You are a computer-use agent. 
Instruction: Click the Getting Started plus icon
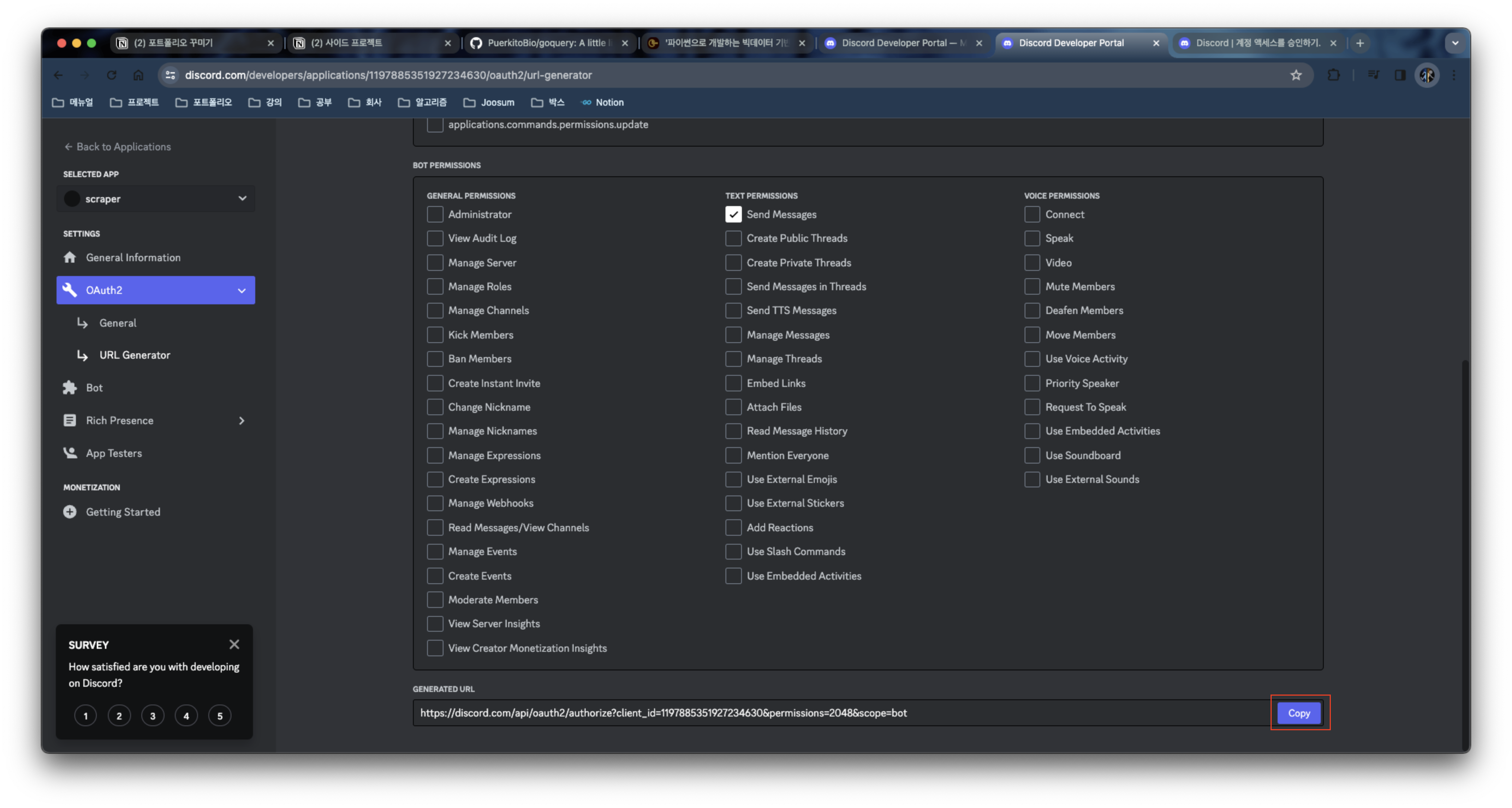tap(70, 512)
